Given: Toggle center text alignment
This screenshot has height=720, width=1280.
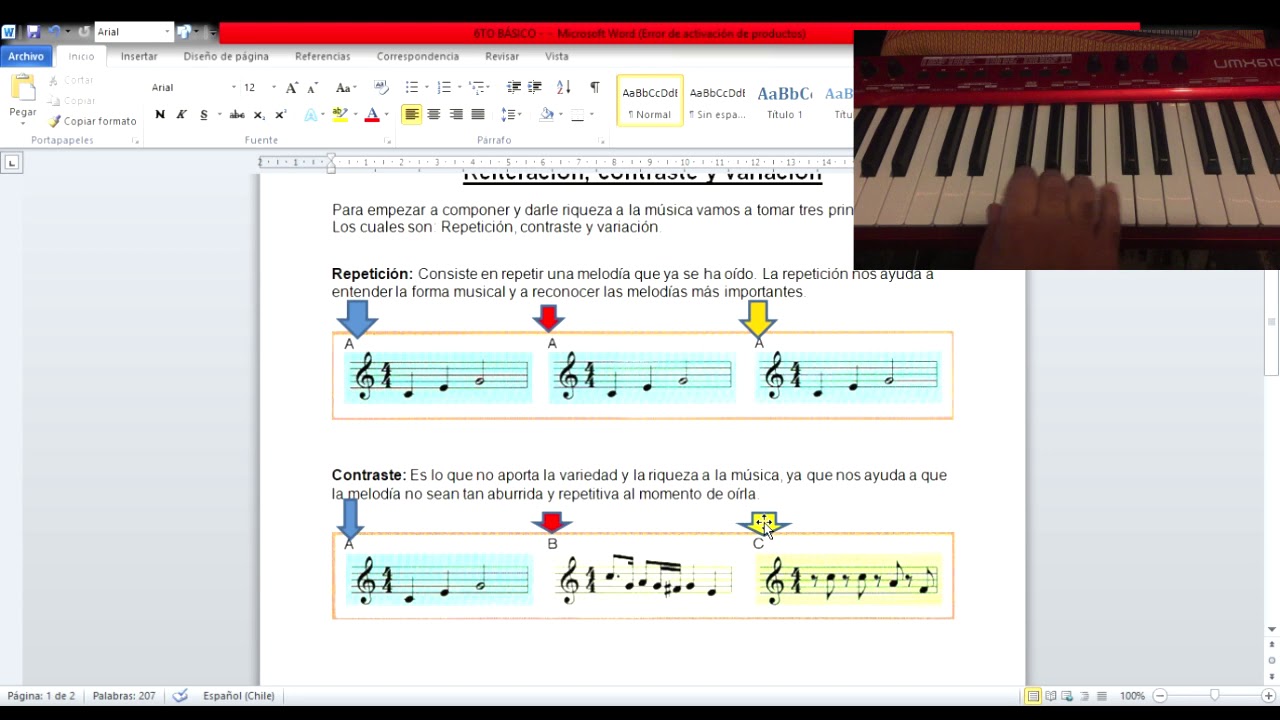Looking at the screenshot, I should [434, 115].
